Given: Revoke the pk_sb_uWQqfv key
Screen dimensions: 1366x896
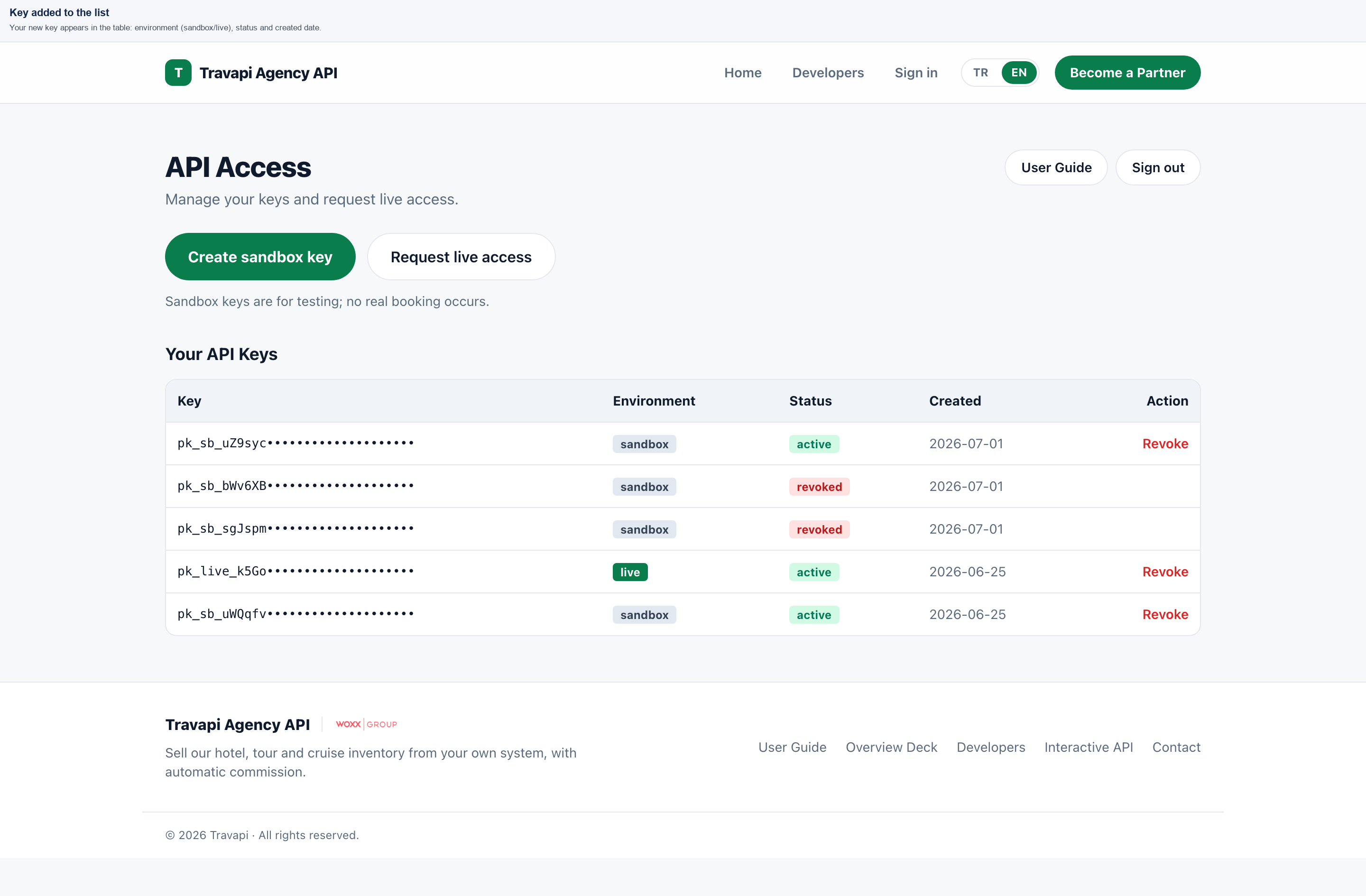Looking at the screenshot, I should (x=1165, y=614).
